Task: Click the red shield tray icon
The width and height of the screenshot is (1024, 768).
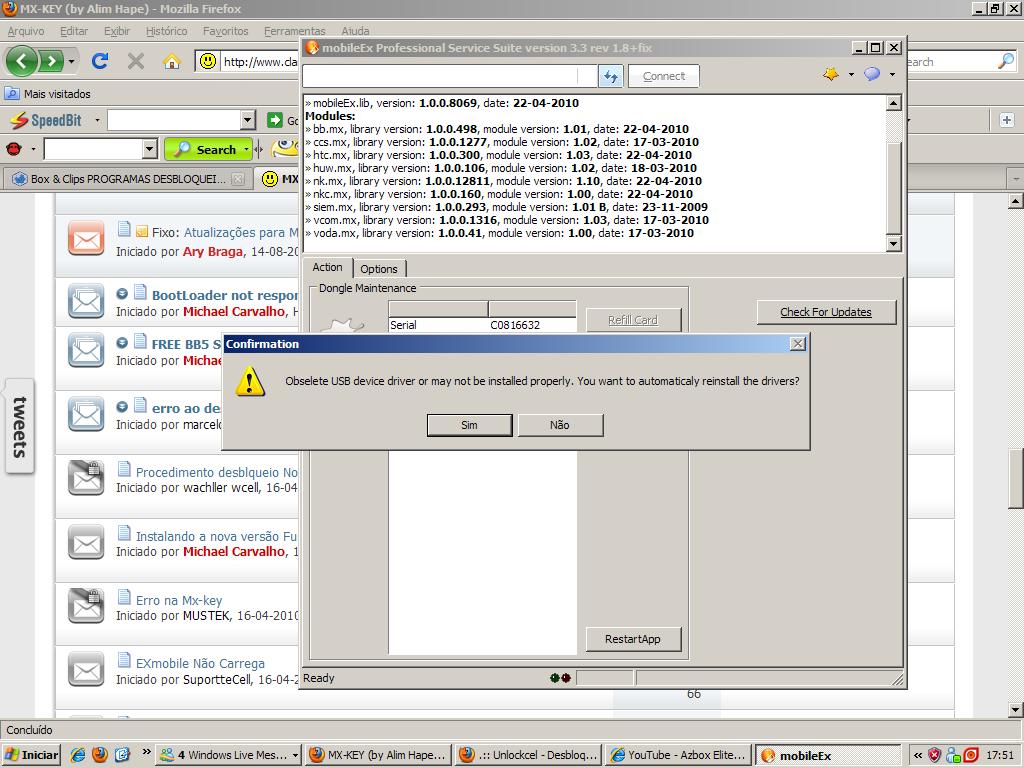Action: (x=935, y=755)
